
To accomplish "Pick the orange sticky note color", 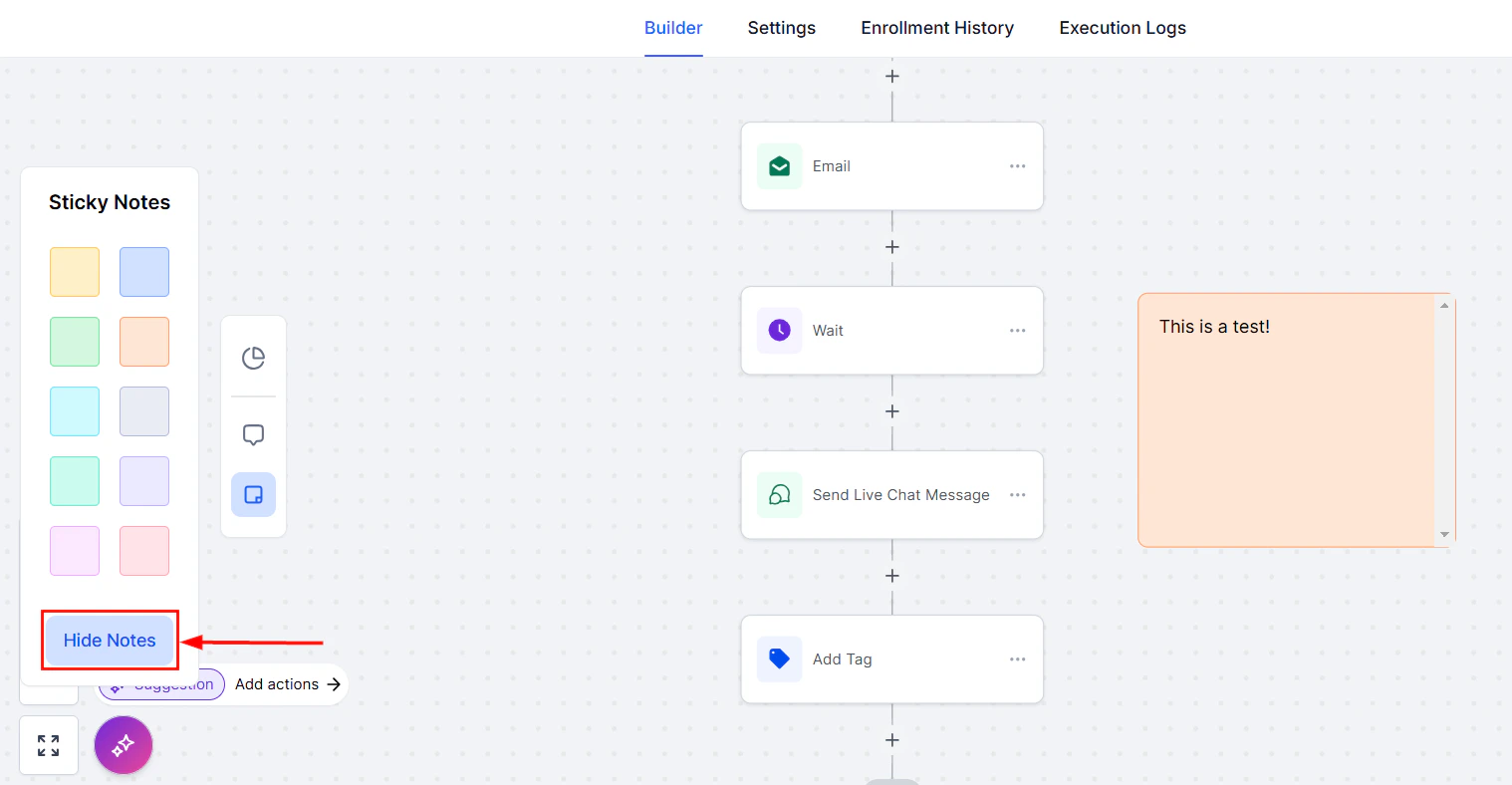I will click(x=144, y=341).
